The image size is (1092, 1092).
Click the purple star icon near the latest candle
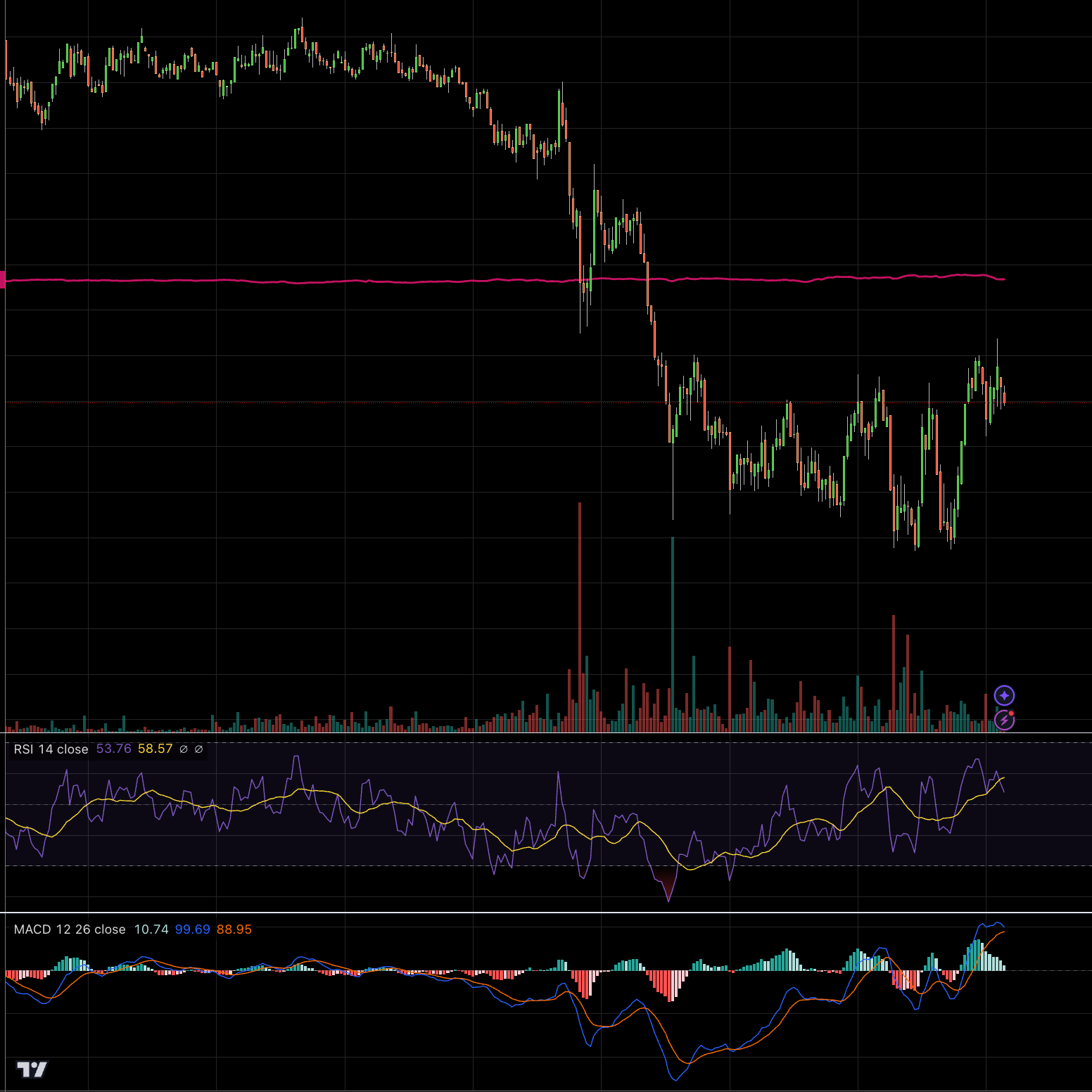[x=1004, y=696]
